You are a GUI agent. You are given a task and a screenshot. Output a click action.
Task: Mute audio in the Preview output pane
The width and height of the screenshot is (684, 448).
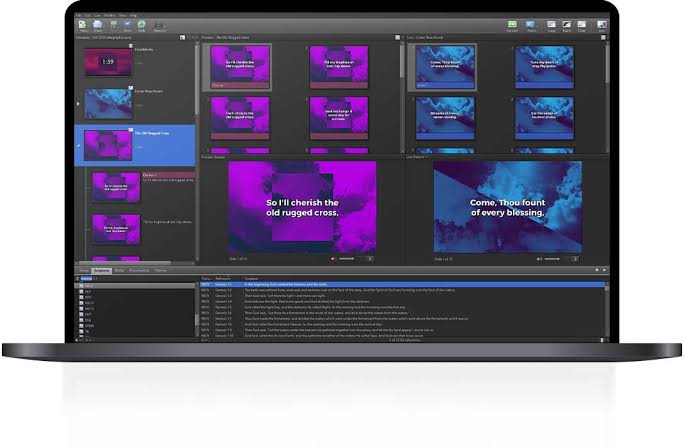333,259
